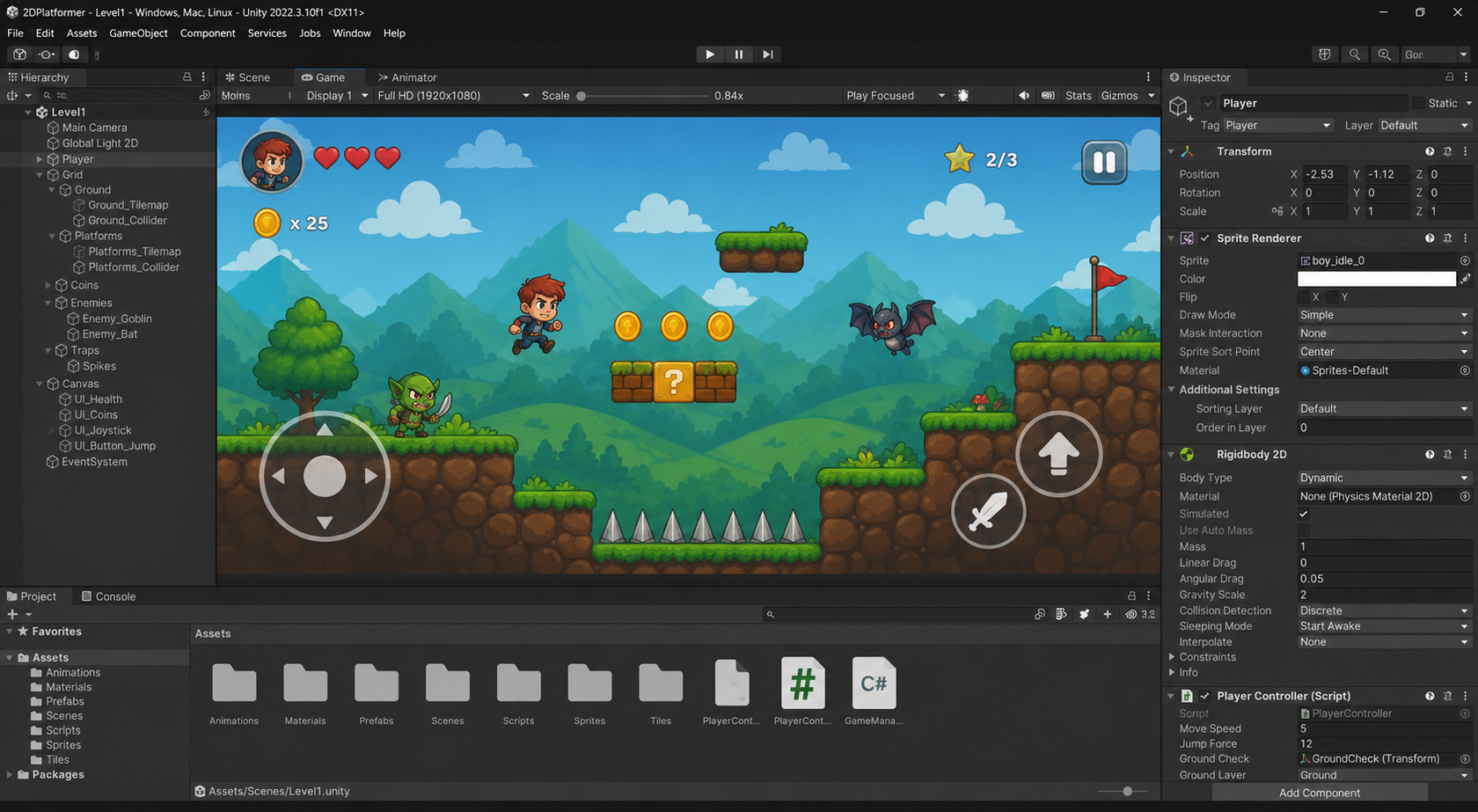The height and width of the screenshot is (812, 1478).
Task: Click the Pause button in the top toolbar
Action: pyautogui.click(x=738, y=55)
